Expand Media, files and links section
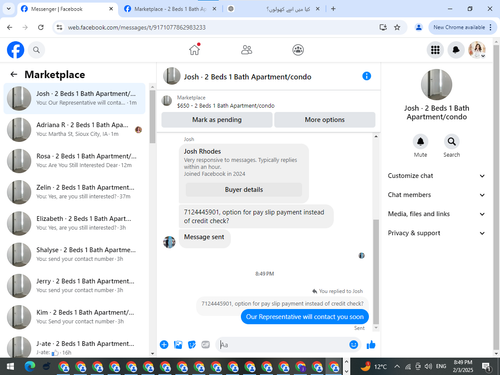 [x=436, y=214]
